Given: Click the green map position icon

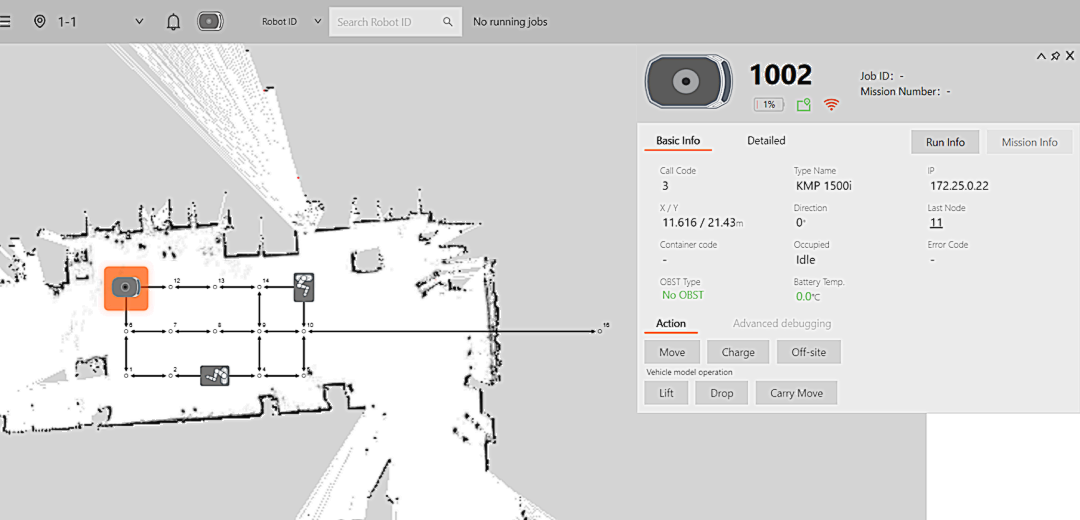Looking at the screenshot, I should (x=804, y=104).
